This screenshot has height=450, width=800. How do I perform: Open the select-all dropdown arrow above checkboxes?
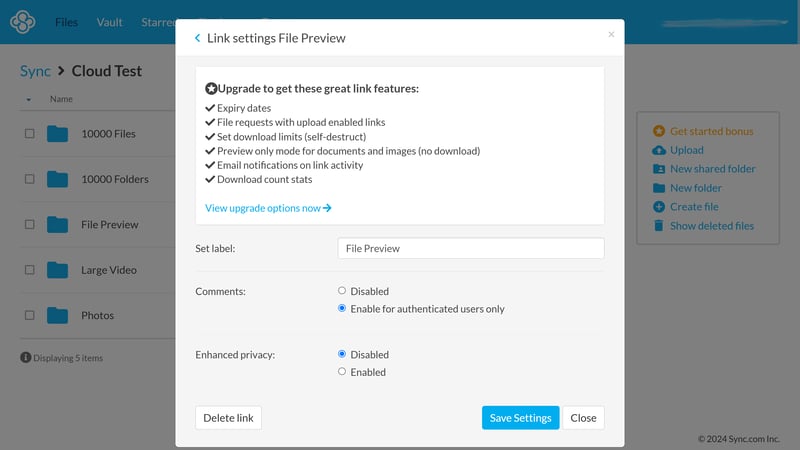pyautogui.click(x=28, y=100)
